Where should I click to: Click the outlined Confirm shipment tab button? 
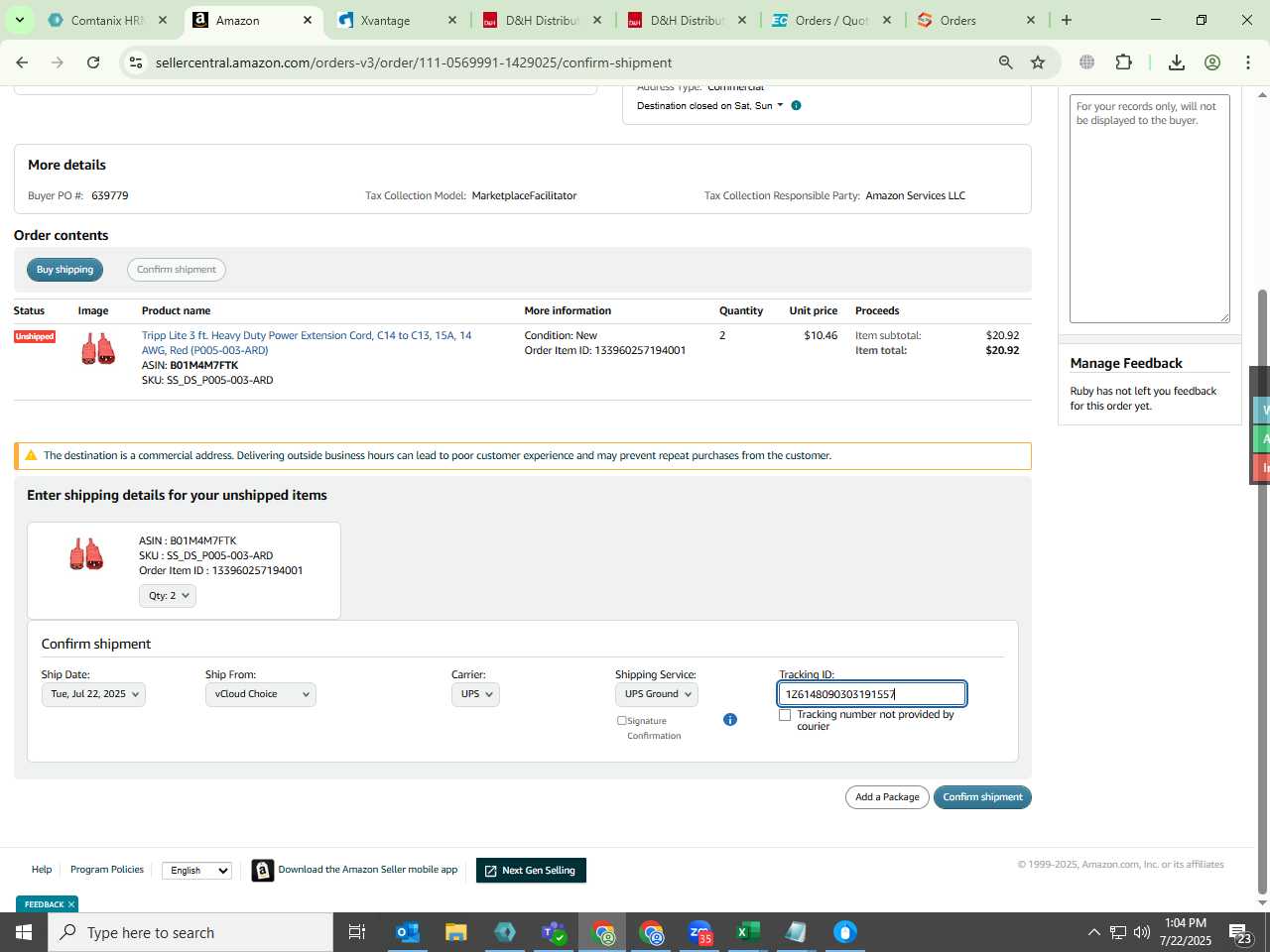tap(177, 270)
